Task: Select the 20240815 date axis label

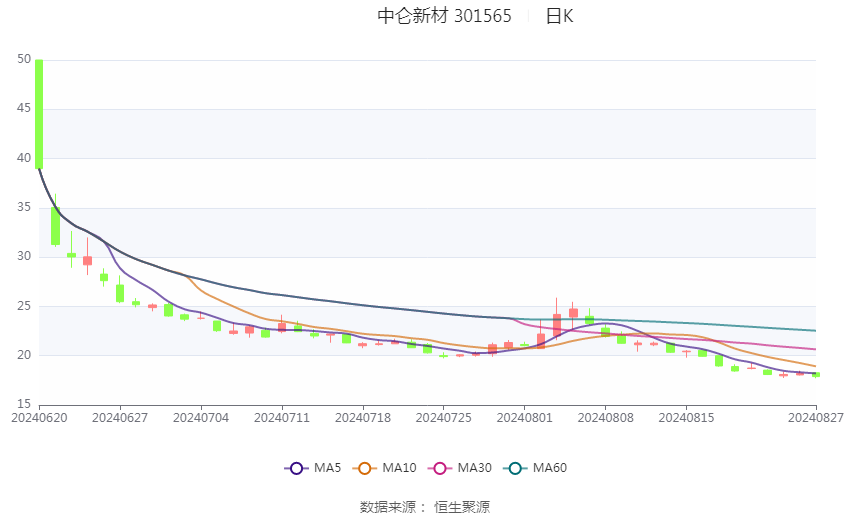Action: point(686,418)
